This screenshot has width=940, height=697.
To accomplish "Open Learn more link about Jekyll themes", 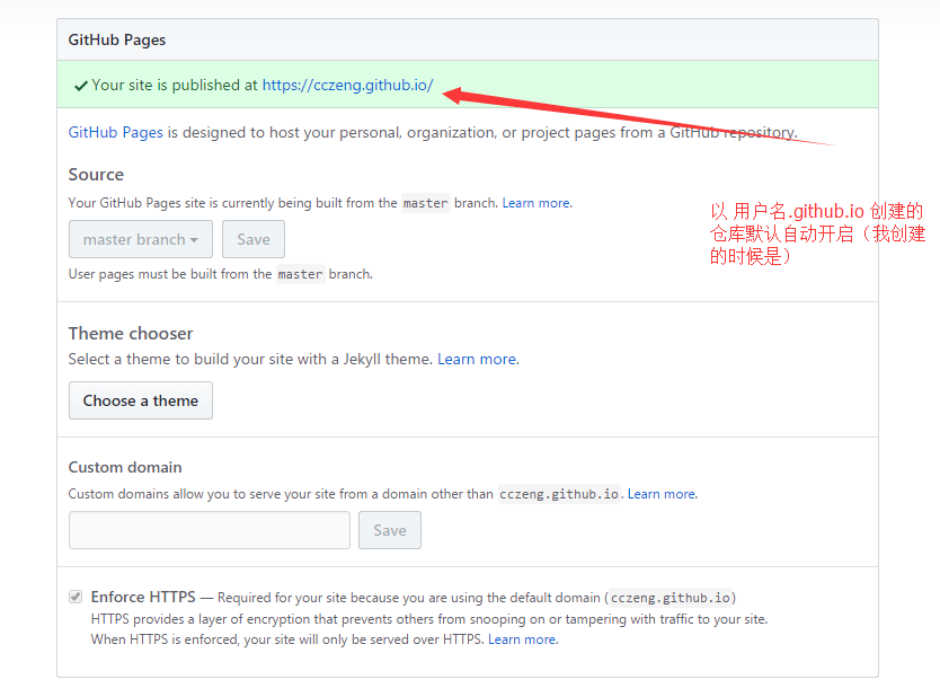I will 477,359.
